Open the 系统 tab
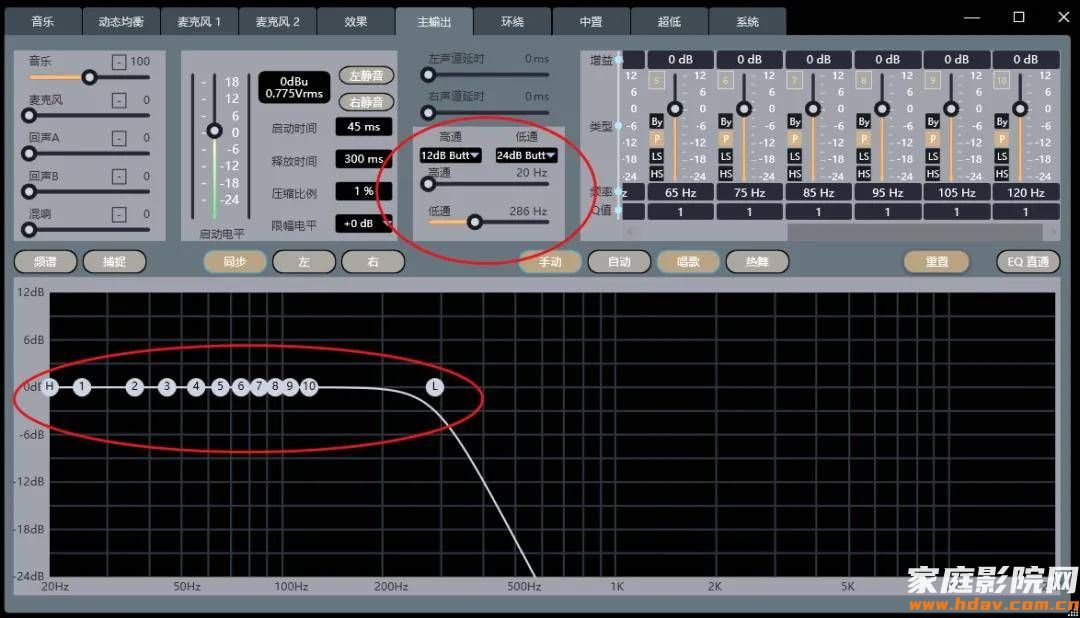 click(x=747, y=21)
